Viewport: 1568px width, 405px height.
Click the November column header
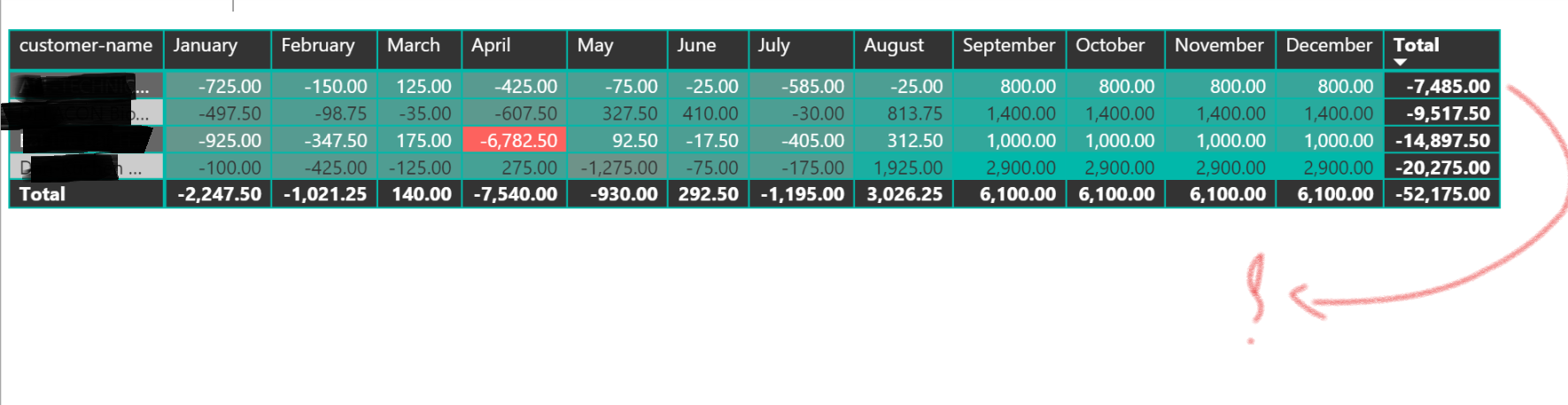1219,45
